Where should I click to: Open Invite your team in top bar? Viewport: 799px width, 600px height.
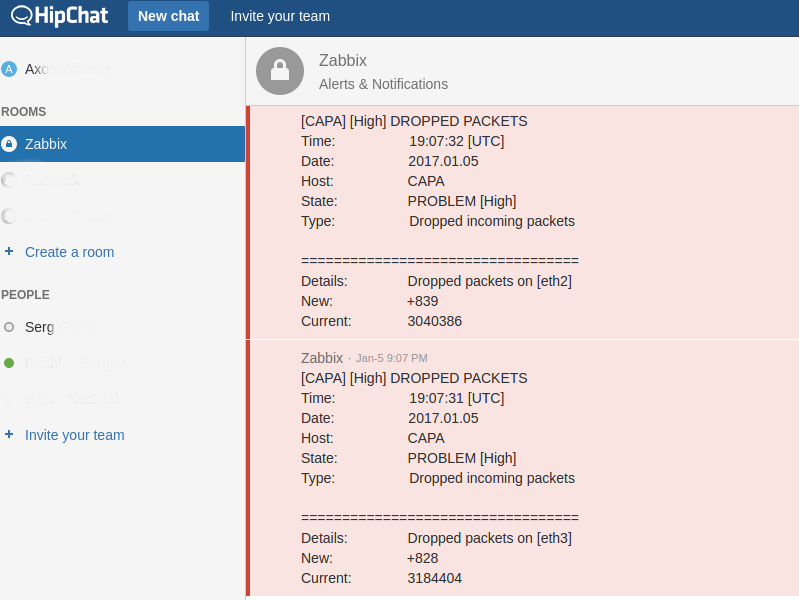click(x=280, y=16)
